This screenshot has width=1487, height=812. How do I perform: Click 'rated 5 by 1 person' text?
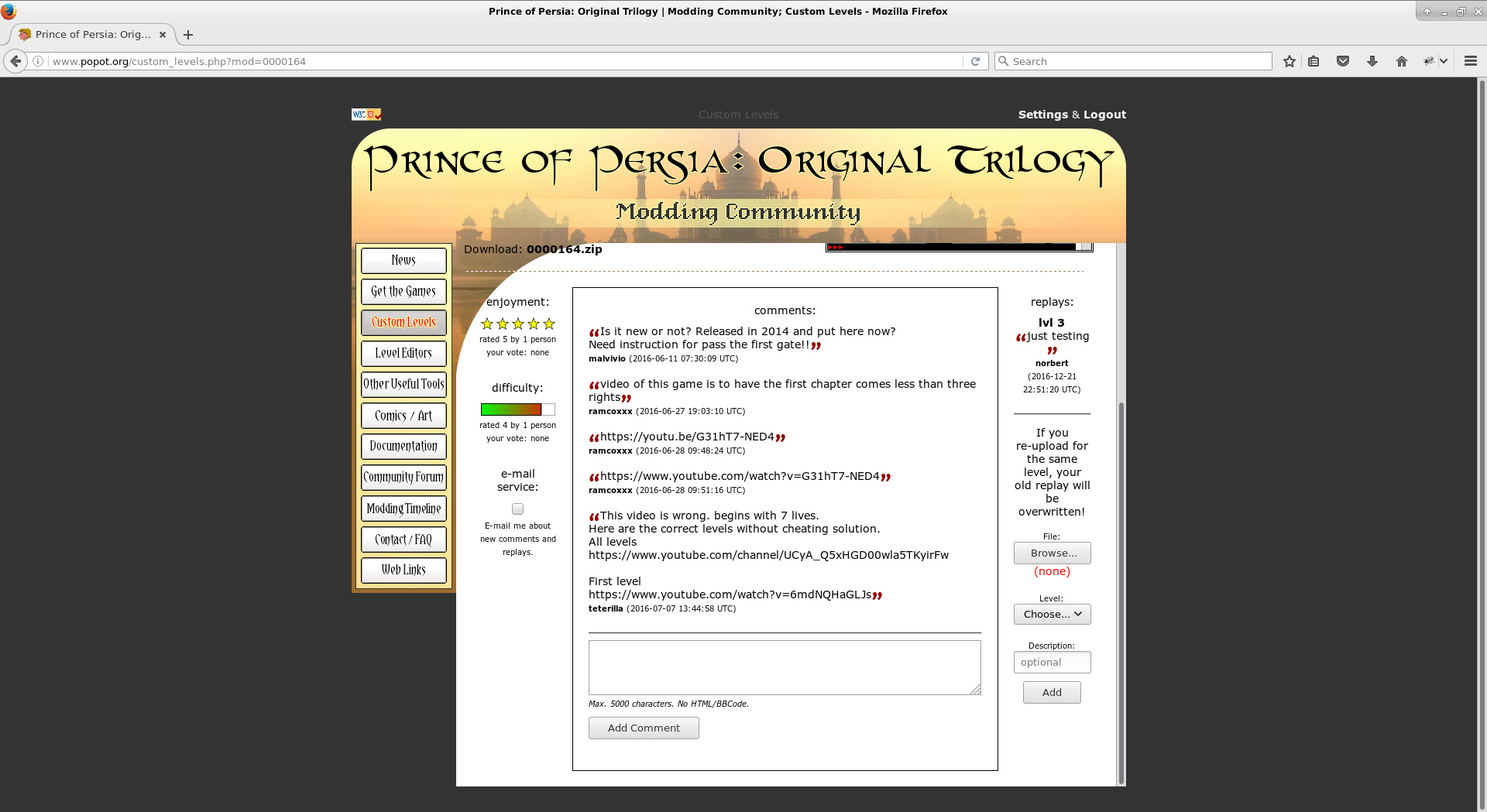pos(517,339)
